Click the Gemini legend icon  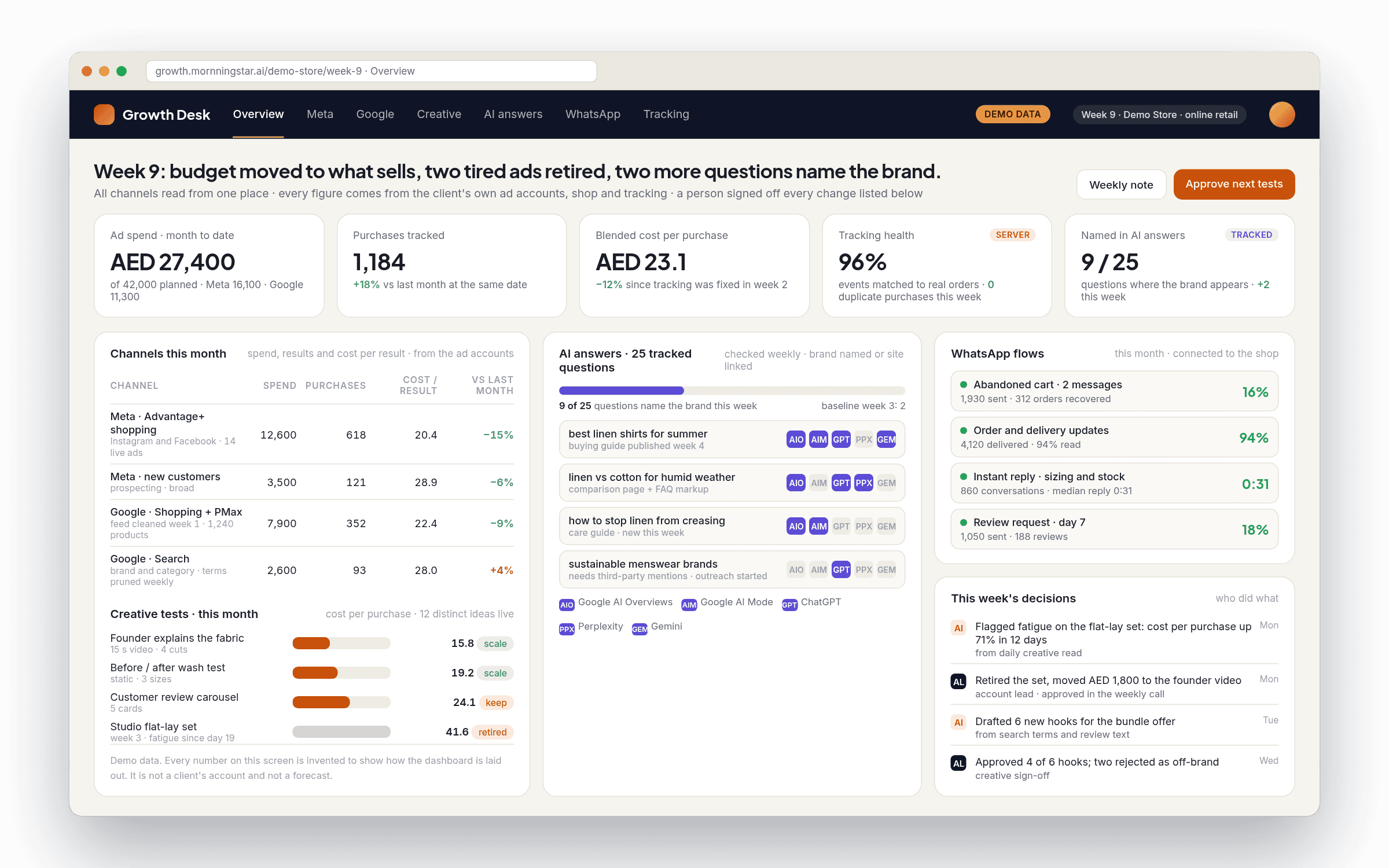click(640, 629)
